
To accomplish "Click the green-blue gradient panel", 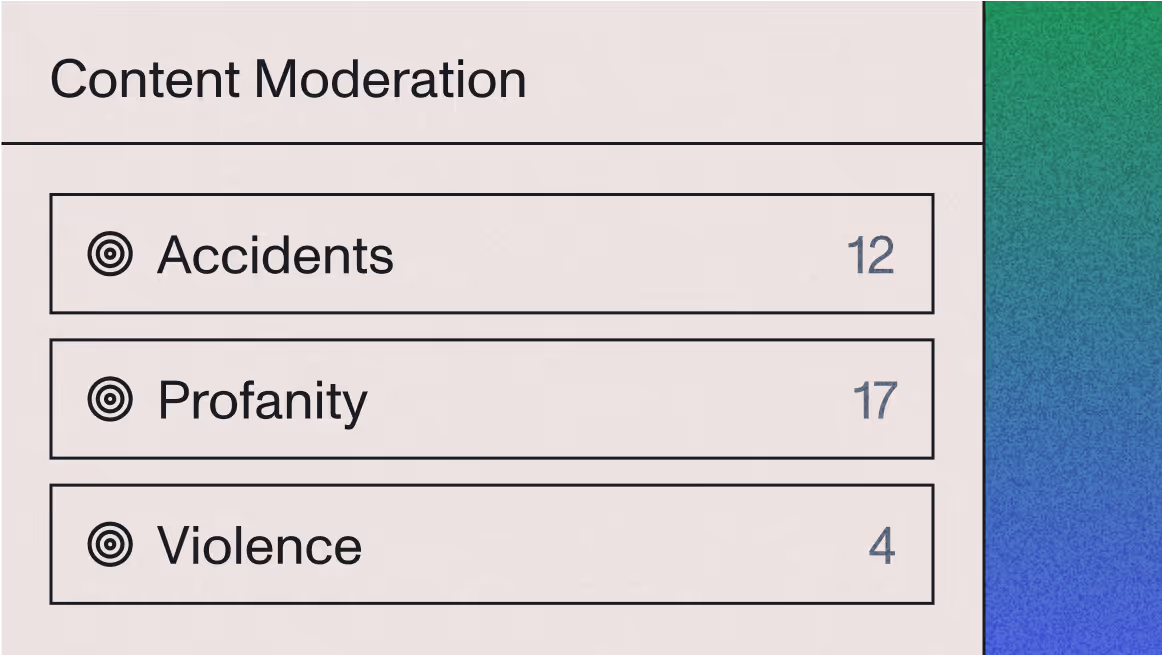I will click(1073, 328).
